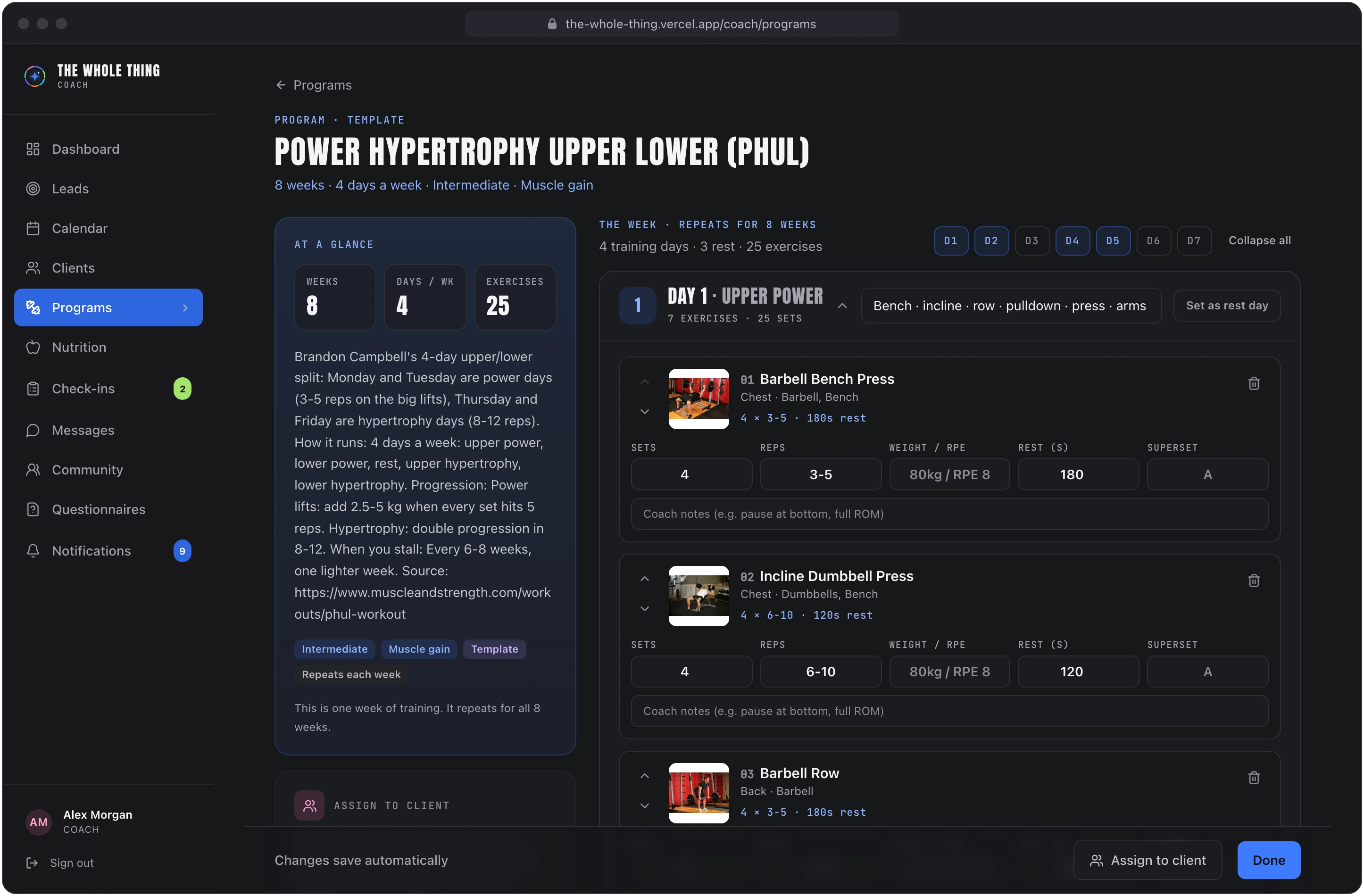Open the Notifications section
The height and width of the screenshot is (896, 1364).
[x=108, y=550]
